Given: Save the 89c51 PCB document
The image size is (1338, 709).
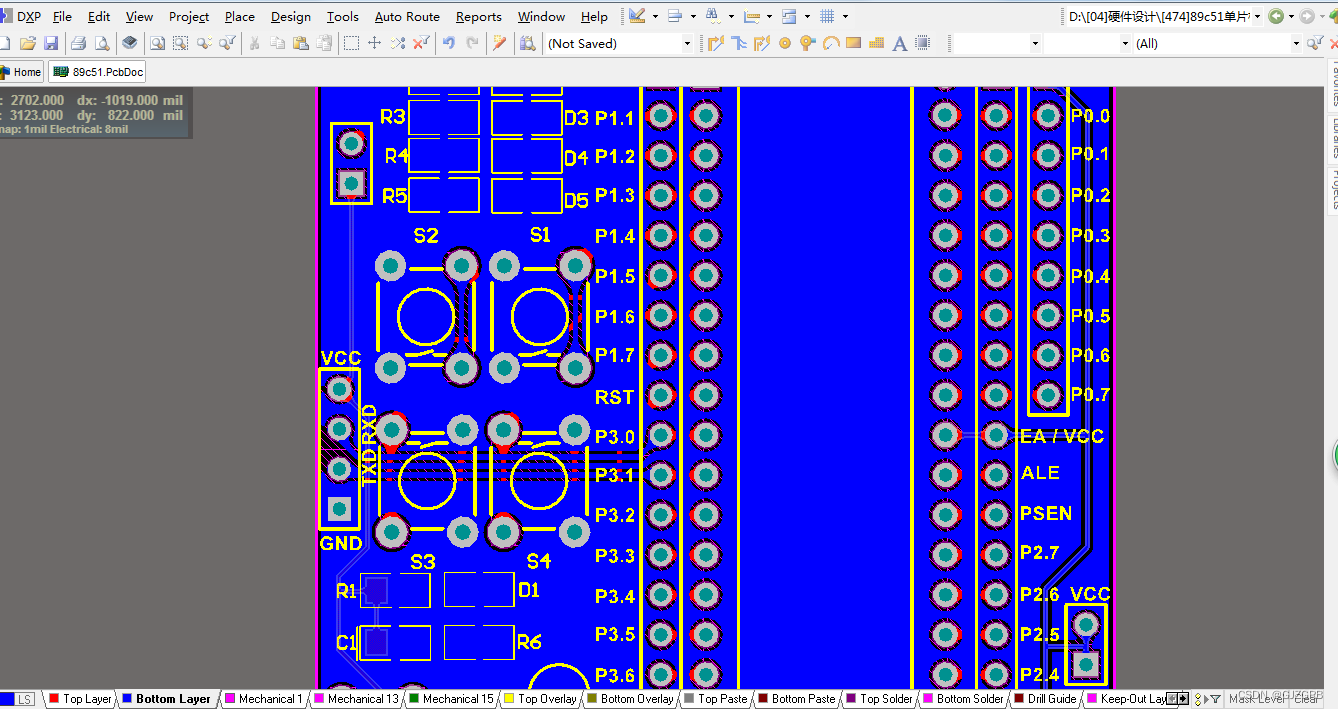Looking at the screenshot, I should pyautogui.click(x=51, y=43).
